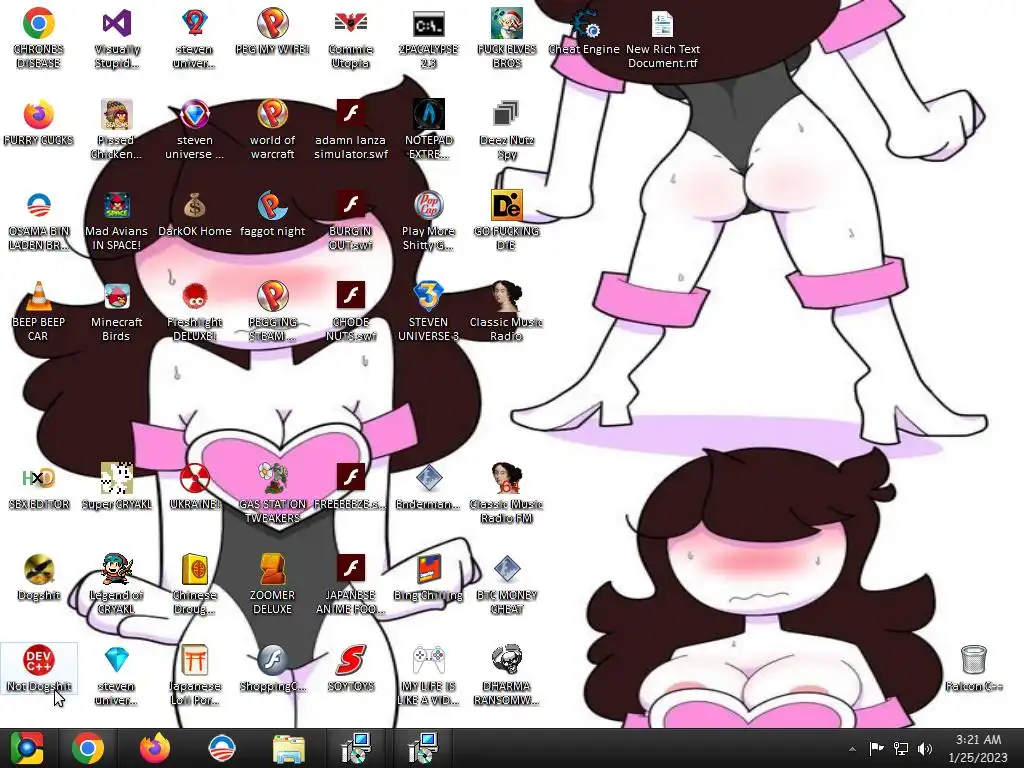
Task: Select GAS STATION TWEAKERS plant icon
Action: click(x=272, y=494)
